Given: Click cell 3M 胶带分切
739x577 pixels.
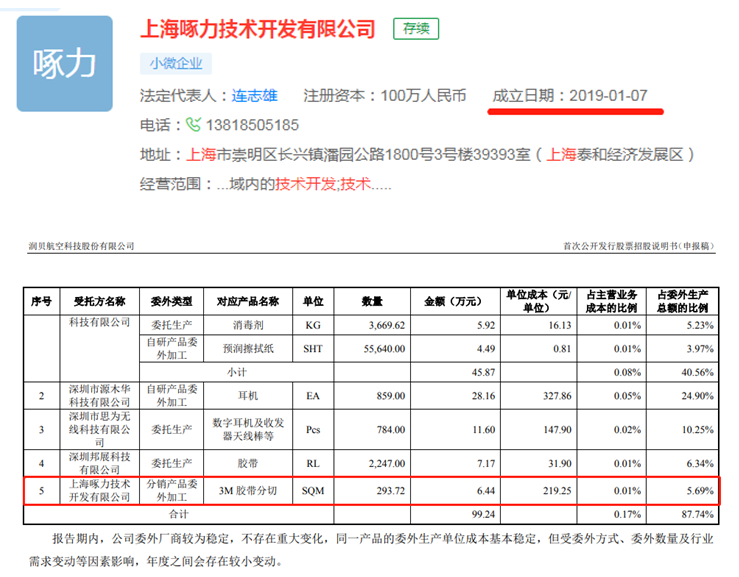Looking at the screenshot, I should 248,491.
